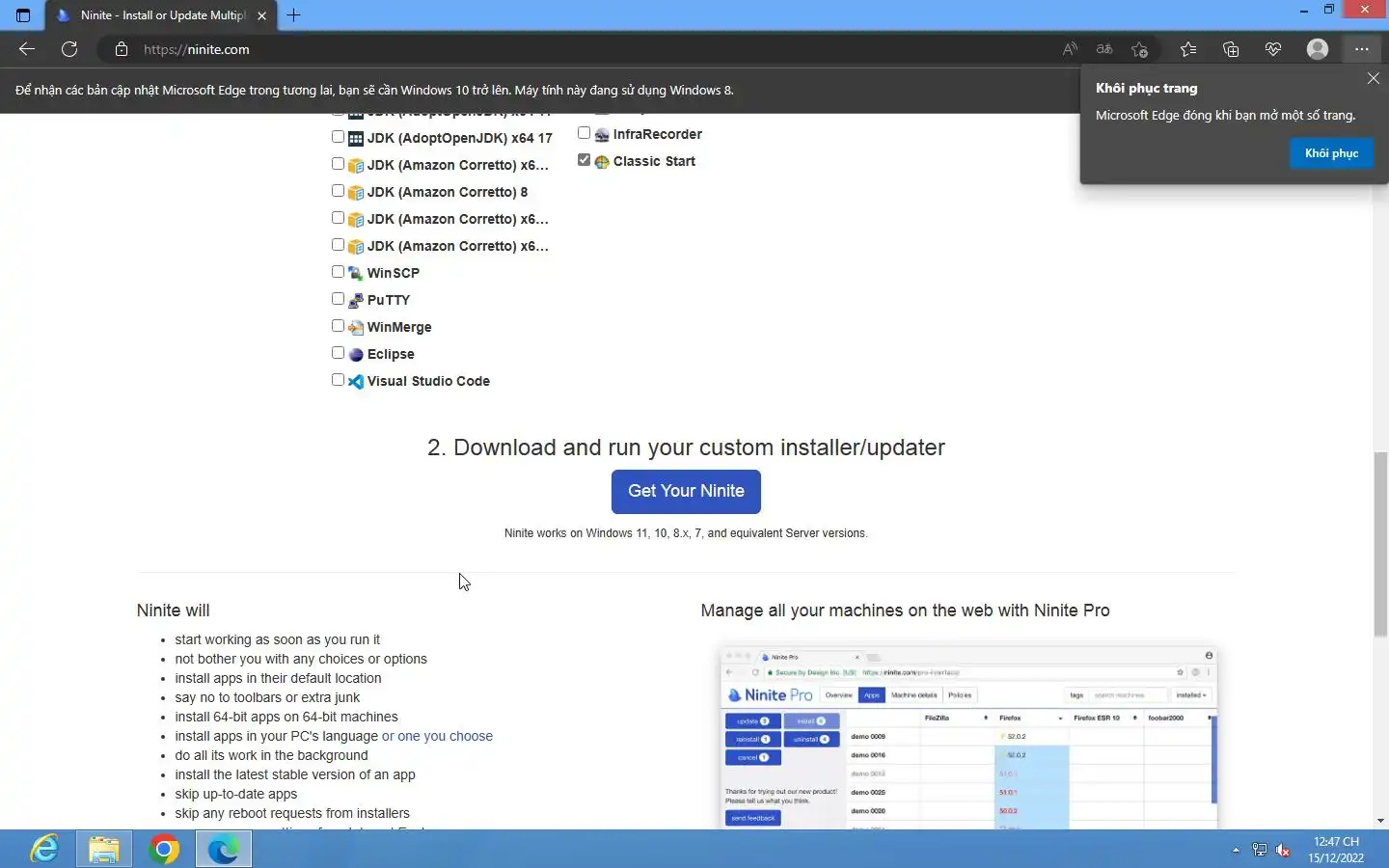Click the network tray icon
The height and width of the screenshot is (868, 1389).
point(1260,850)
